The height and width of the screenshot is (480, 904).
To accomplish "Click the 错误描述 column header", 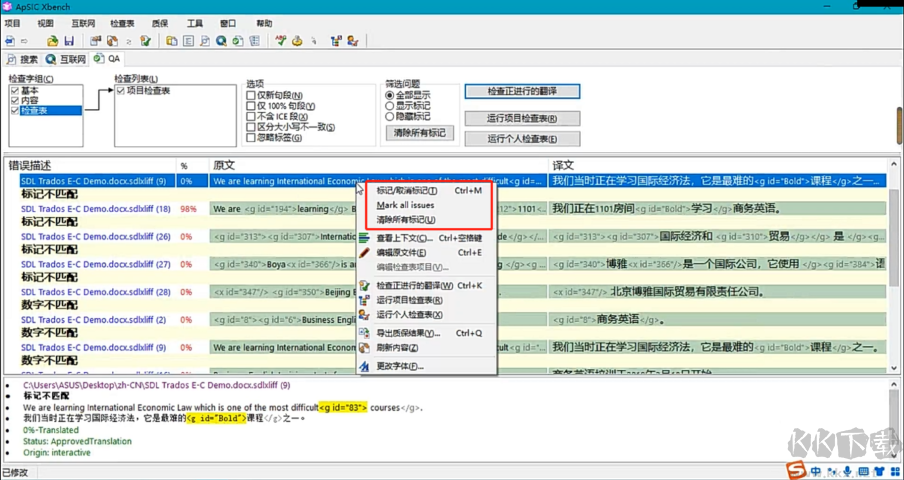I will (89, 165).
